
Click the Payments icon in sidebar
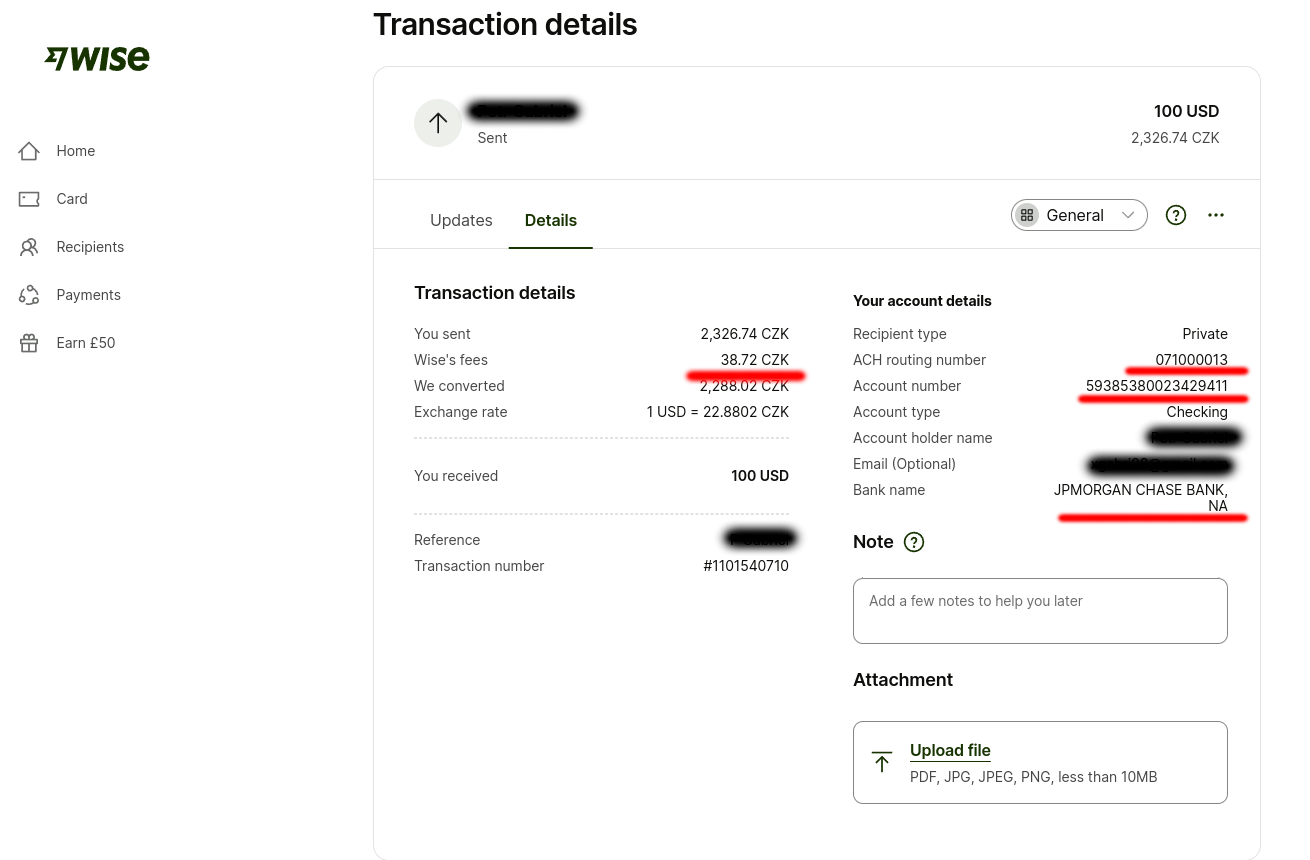tap(29, 295)
